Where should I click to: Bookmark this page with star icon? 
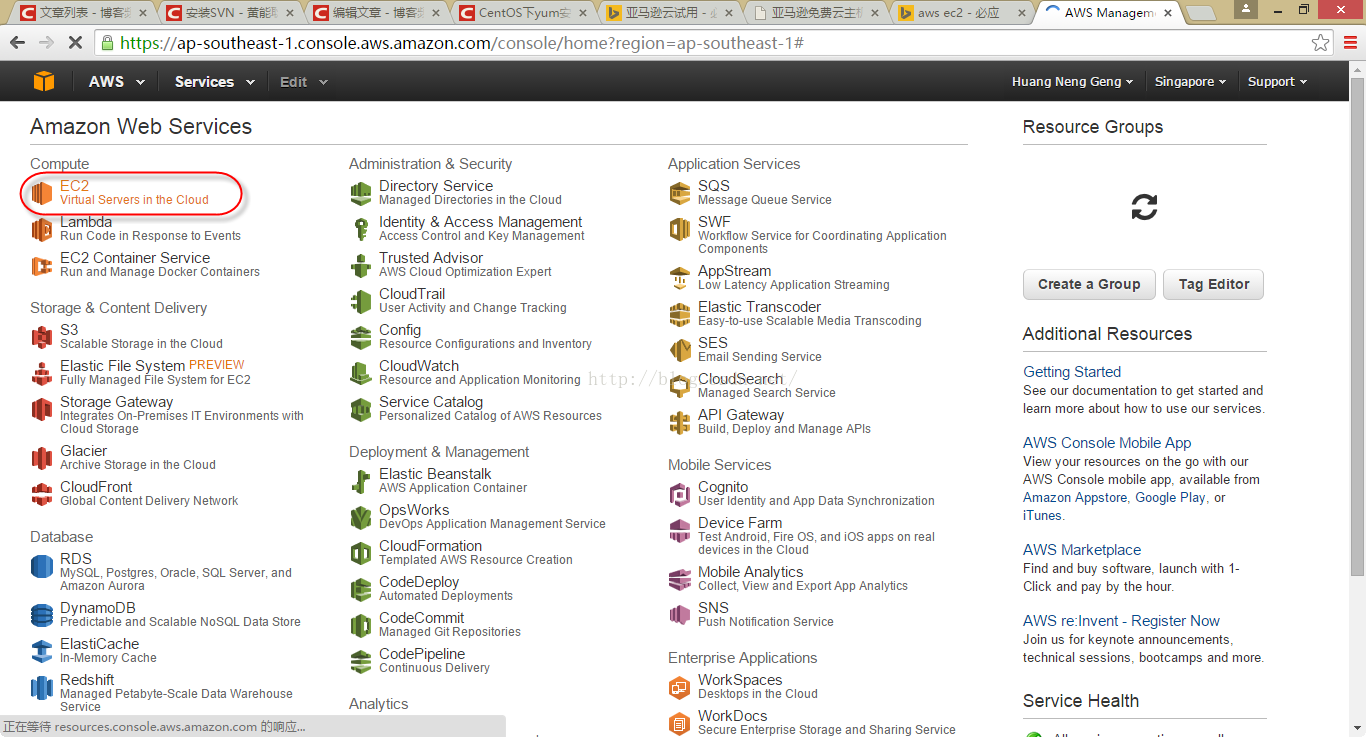click(x=1321, y=43)
